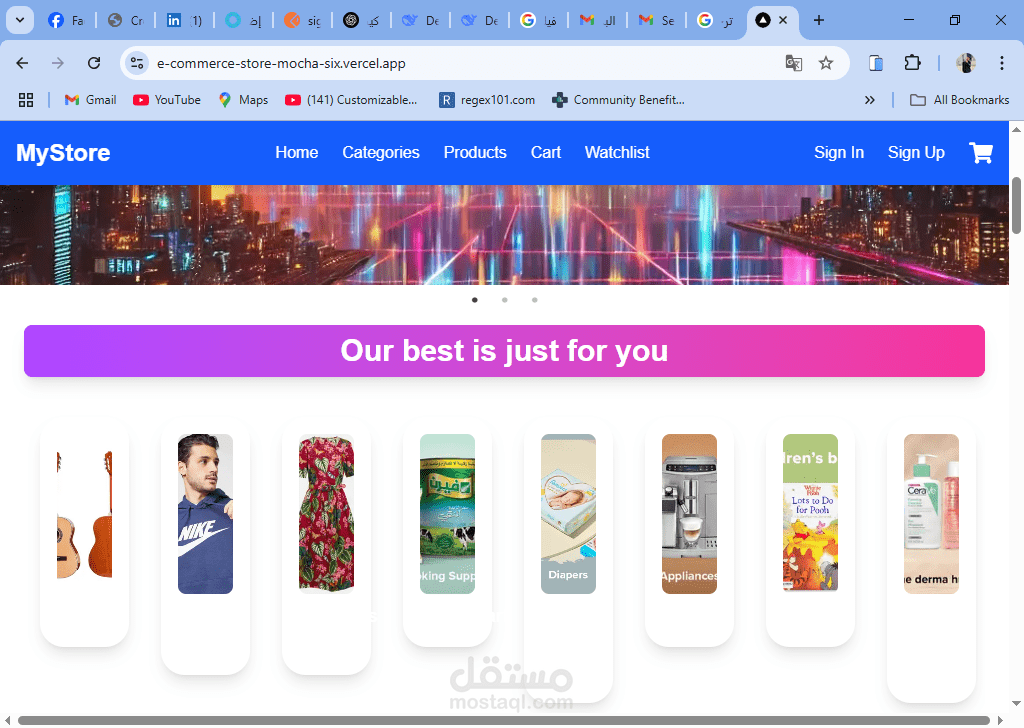Open Chrome three-dot menu

[x=1002, y=63]
